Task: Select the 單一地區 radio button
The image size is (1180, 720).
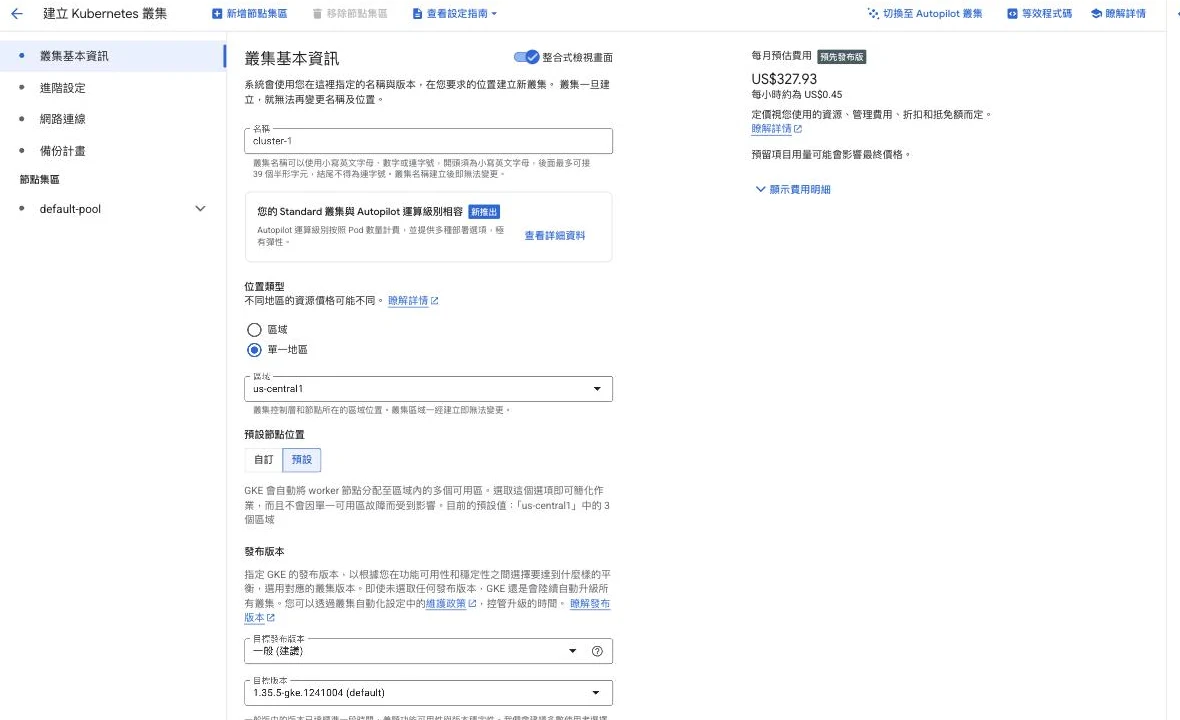Action: [254, 350]
